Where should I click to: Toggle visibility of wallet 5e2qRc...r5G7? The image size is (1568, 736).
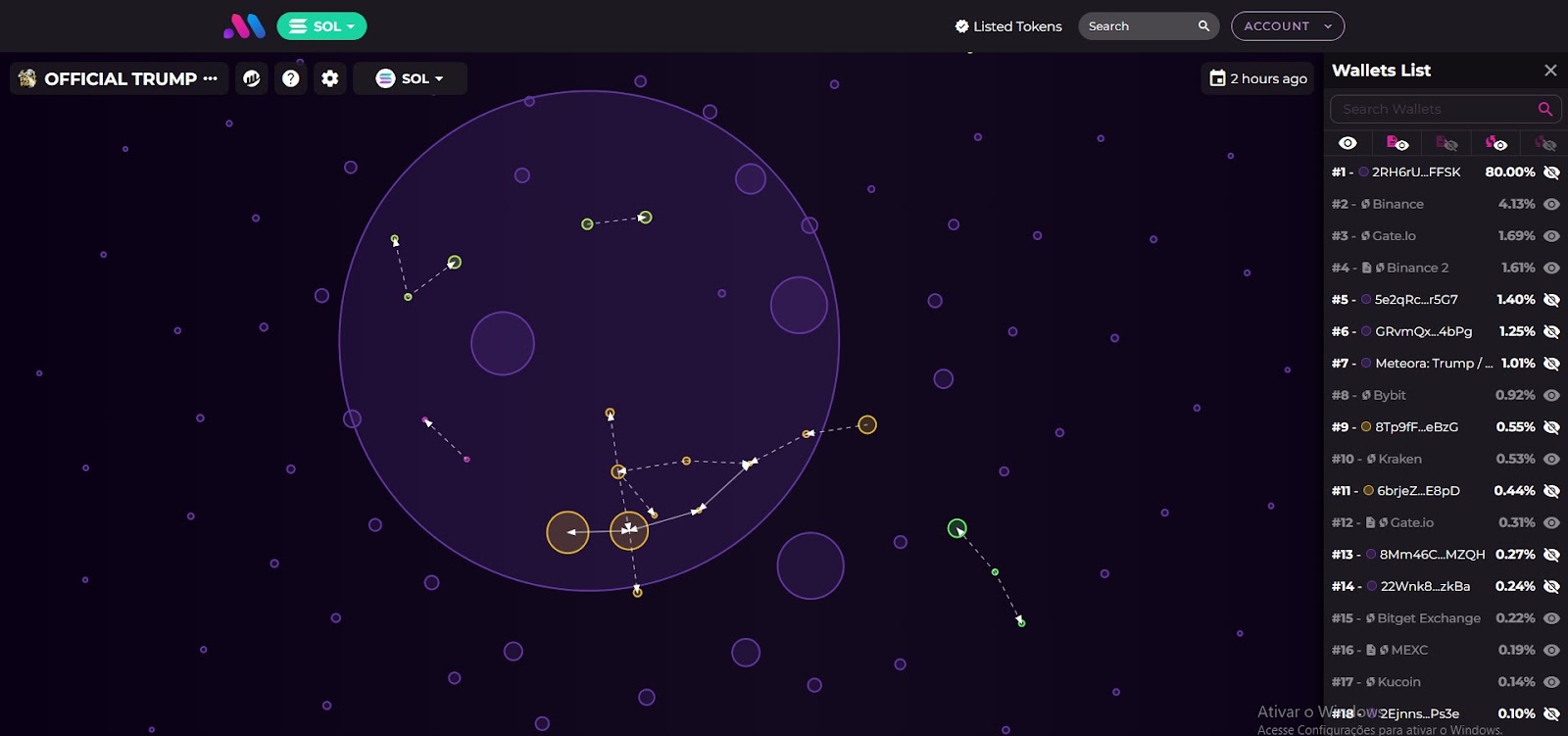(1551, 300)
